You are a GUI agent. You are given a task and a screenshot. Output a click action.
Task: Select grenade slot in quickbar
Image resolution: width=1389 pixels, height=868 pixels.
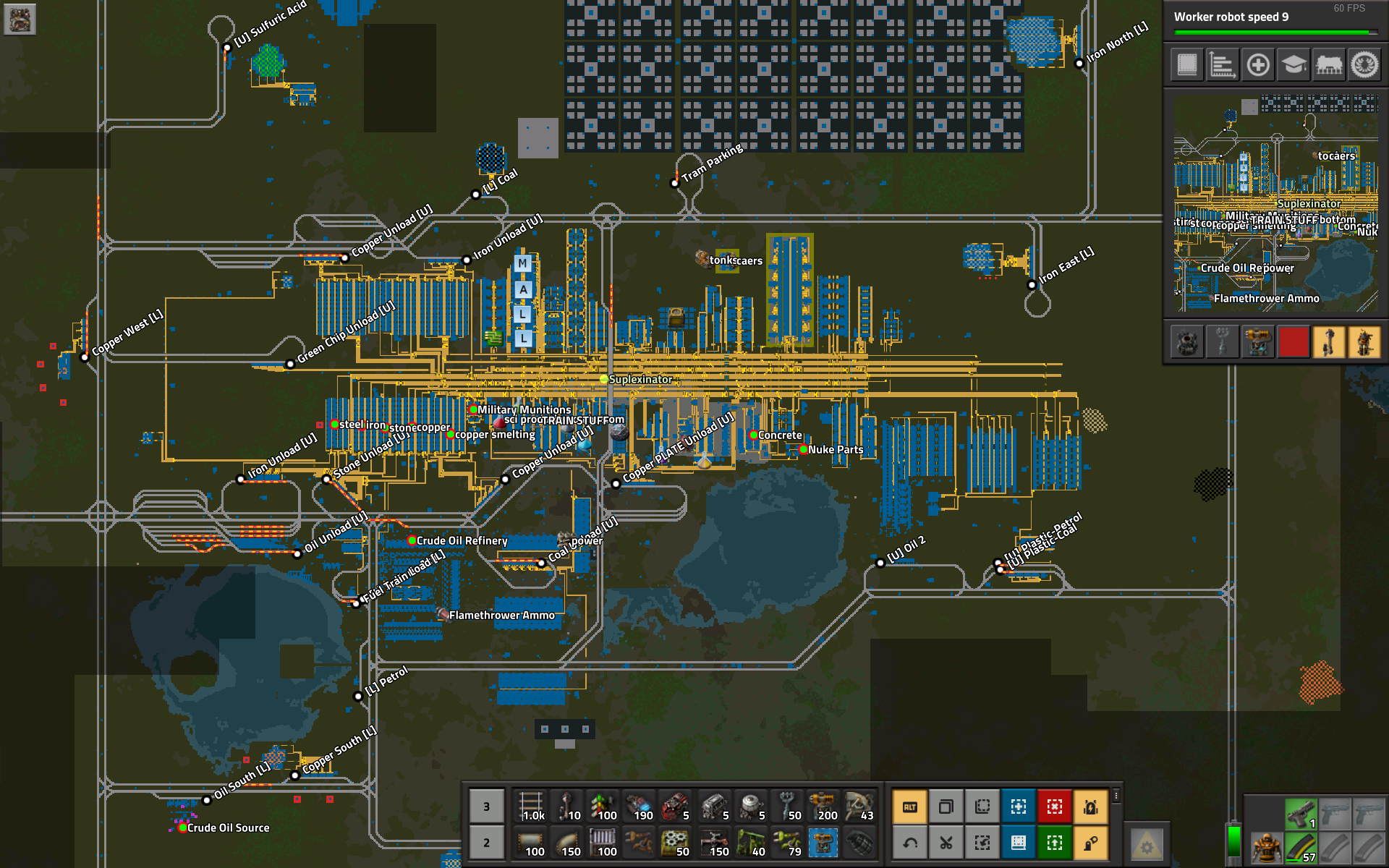pos(859,843)
